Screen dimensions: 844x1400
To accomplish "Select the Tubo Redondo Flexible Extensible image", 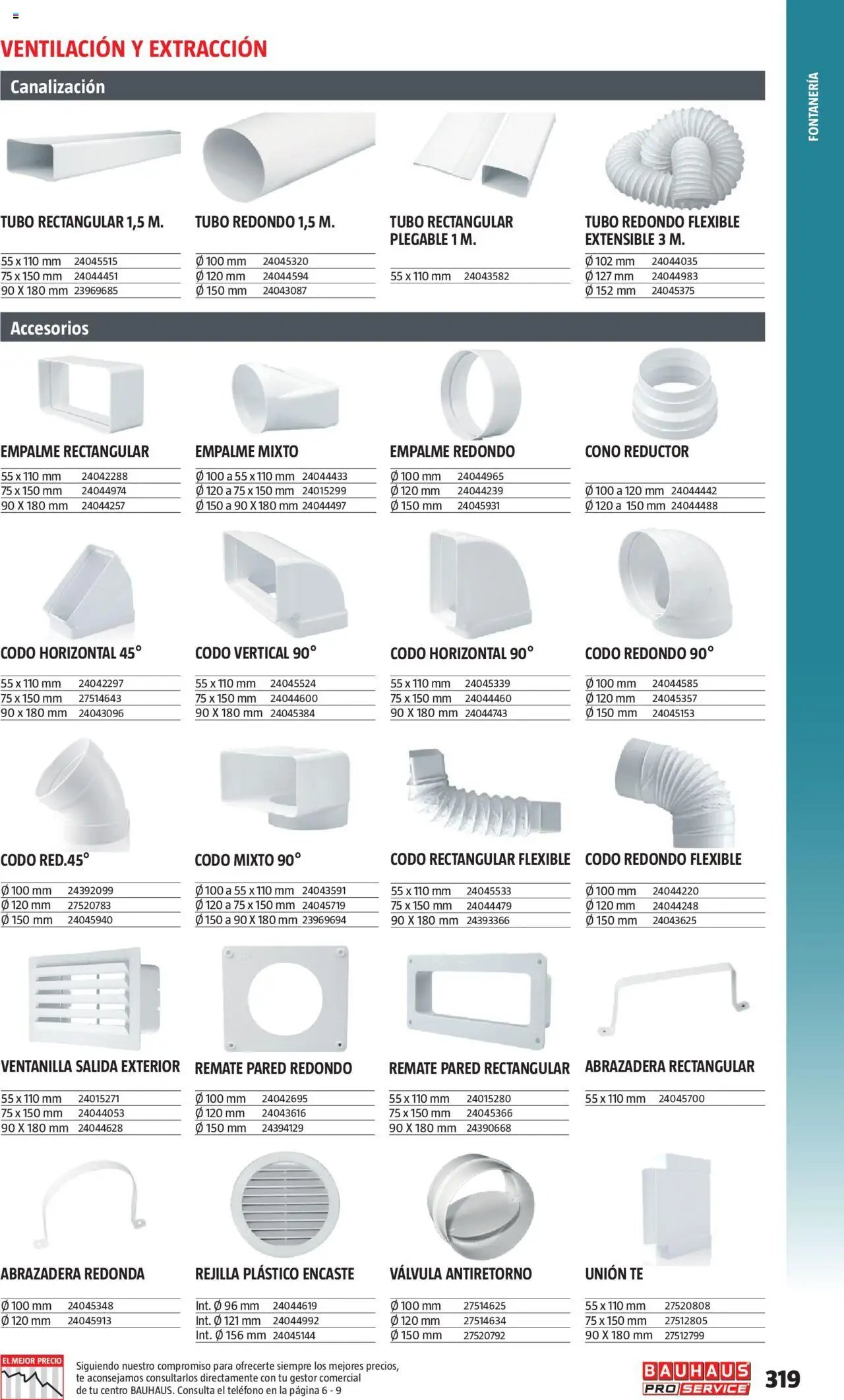I will 674,160.
